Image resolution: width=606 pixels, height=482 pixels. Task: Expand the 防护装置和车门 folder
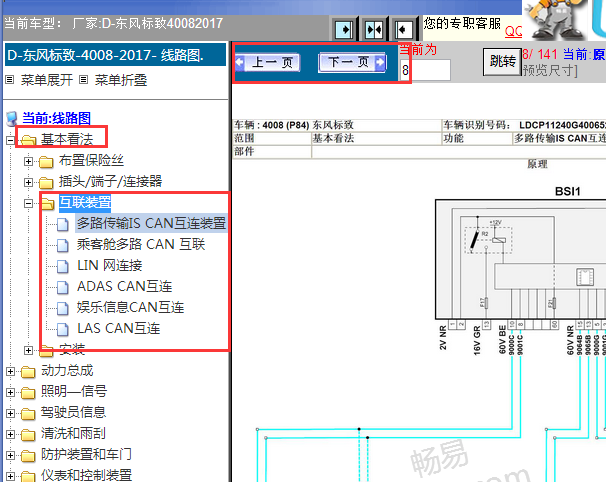click(10, 455)
